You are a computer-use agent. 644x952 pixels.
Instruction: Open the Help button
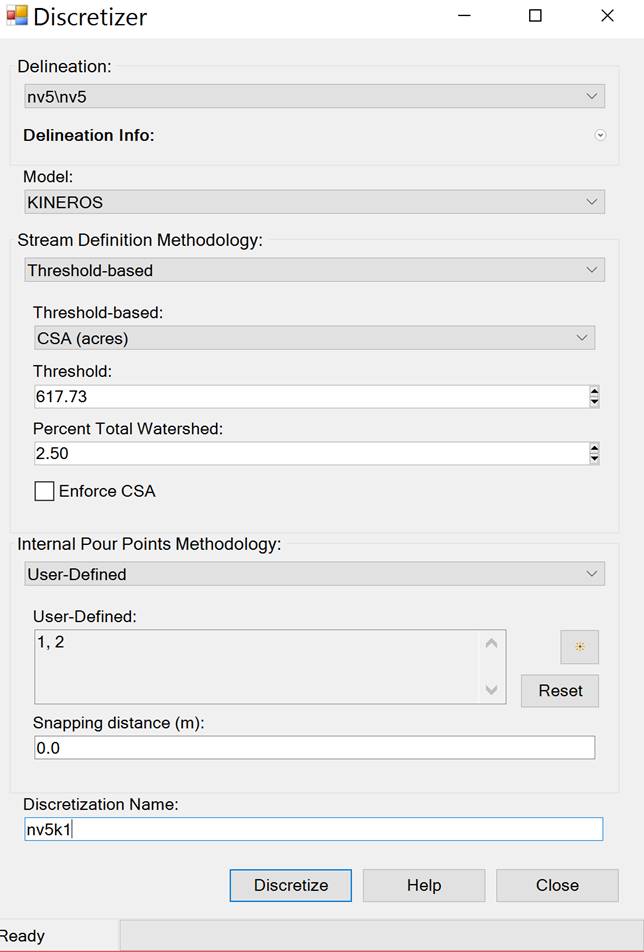[424, 885]
